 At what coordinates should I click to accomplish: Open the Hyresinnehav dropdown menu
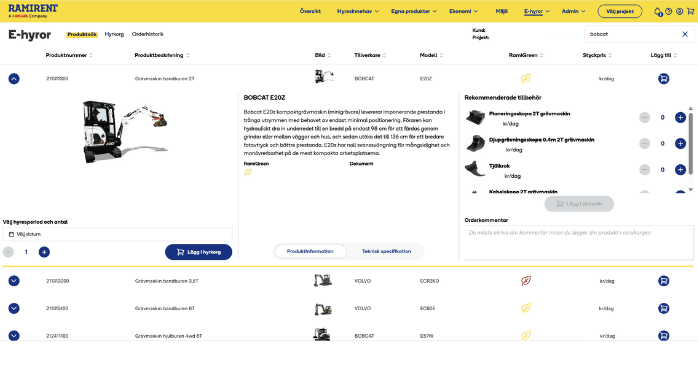[x=357, y=12]
